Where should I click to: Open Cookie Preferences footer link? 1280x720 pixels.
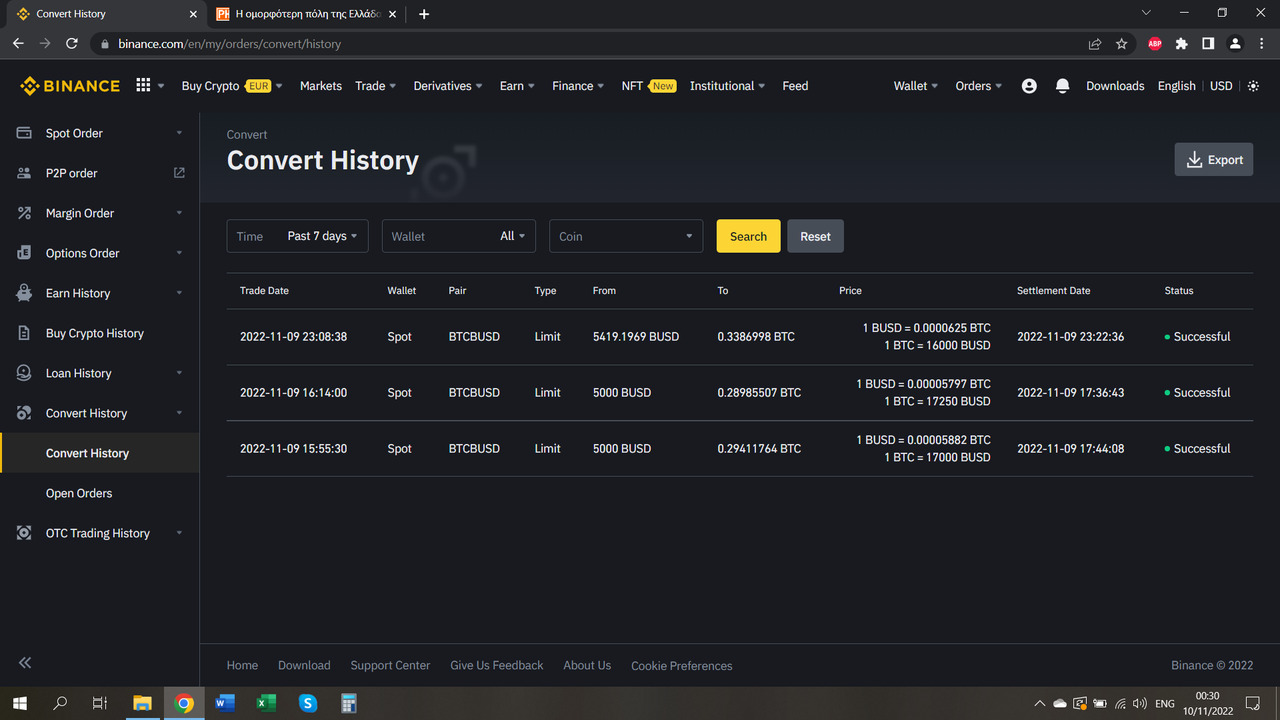coord(681,665)
